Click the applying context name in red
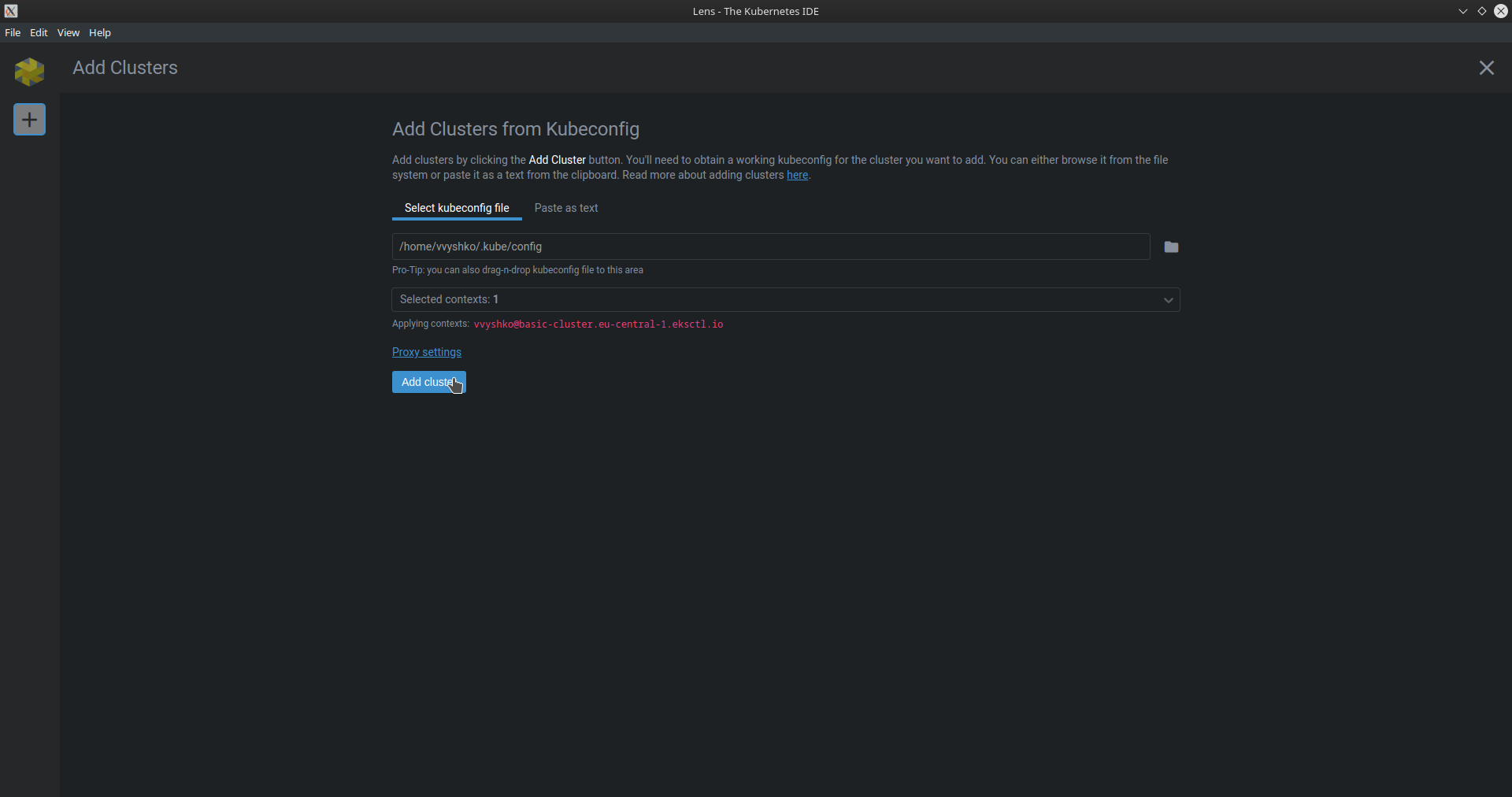The width and height of the screenshot is (1512, 797). [598, 324]
